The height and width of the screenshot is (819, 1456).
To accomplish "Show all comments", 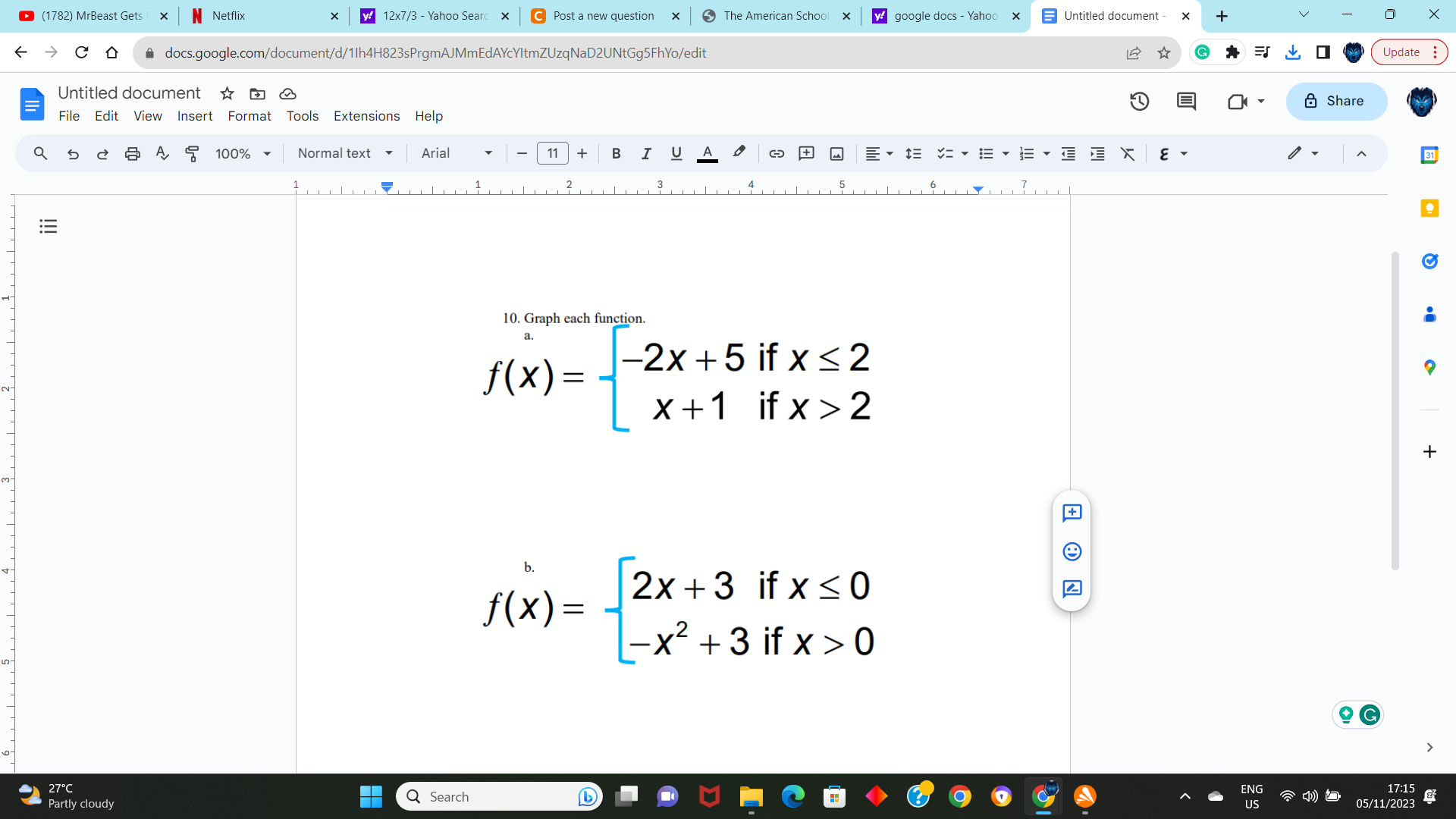I will click(x=1186, y=102).
